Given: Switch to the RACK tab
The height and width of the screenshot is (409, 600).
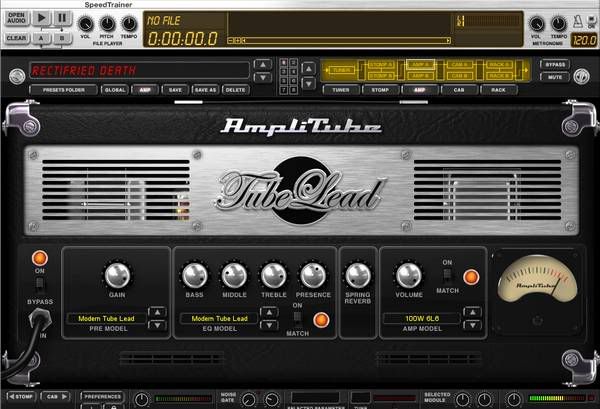Looking at the screenshot, I should [x=498, y=90].
